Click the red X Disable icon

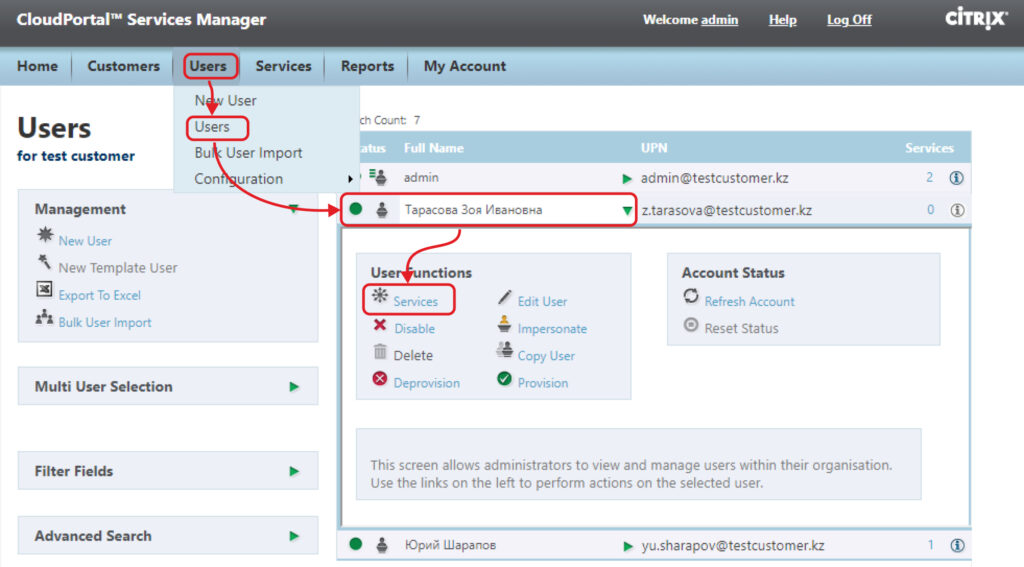click(380, 325)
